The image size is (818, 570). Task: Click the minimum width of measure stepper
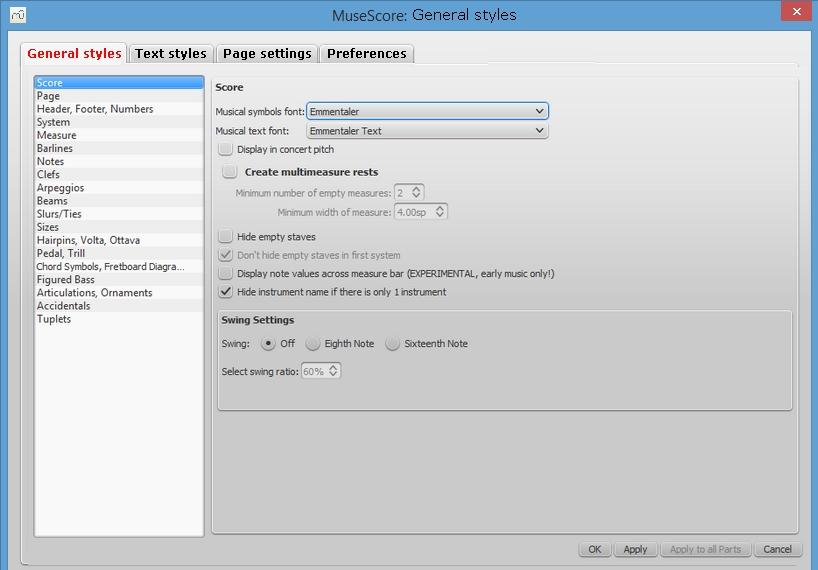[x=440, y=212]
